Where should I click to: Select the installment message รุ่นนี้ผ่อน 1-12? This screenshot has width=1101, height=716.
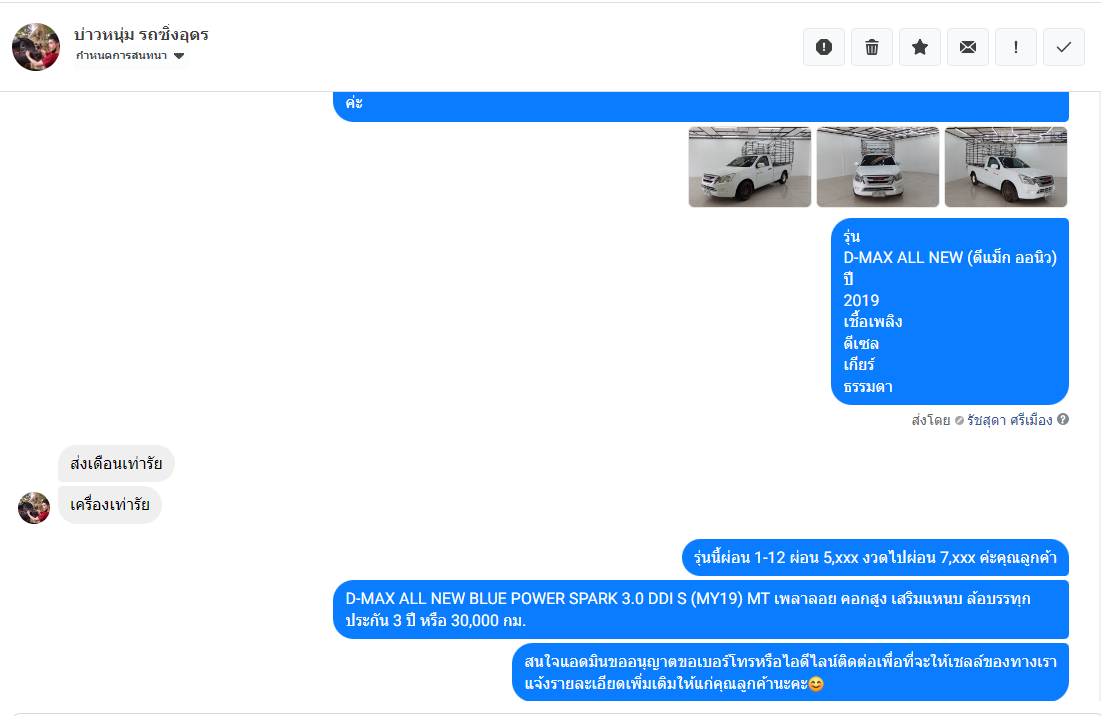point(875,557)
